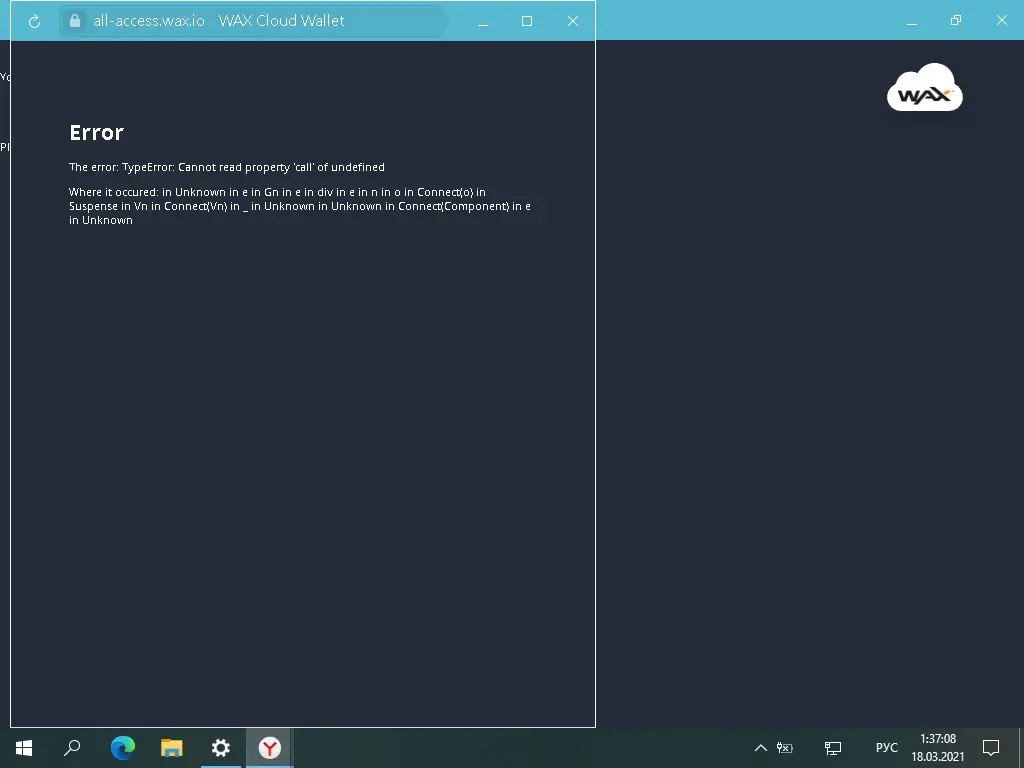Open the Windows Start menu
Screen dimensions: 1024x768
(x=24, y=748)
